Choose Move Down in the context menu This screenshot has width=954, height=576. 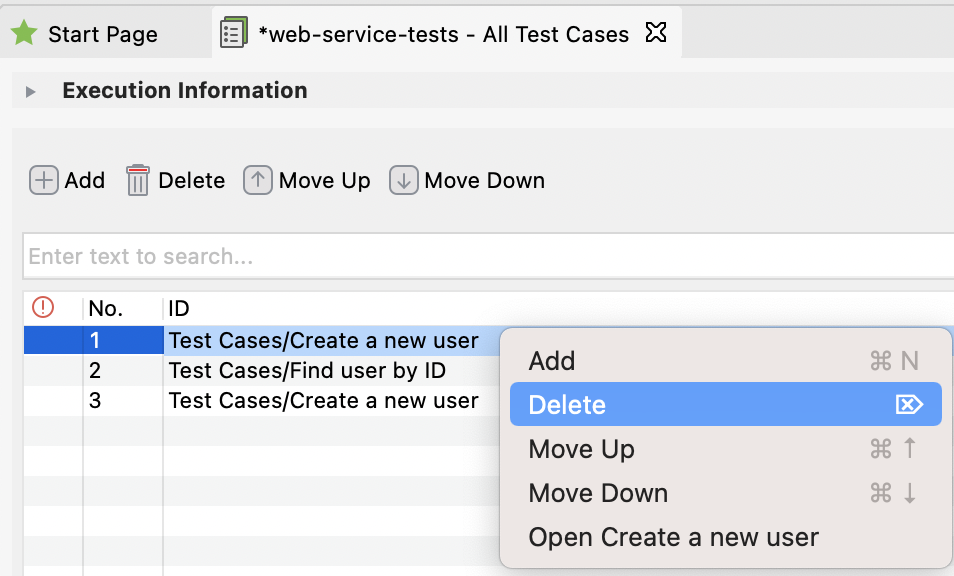click(x=598, y=493)
